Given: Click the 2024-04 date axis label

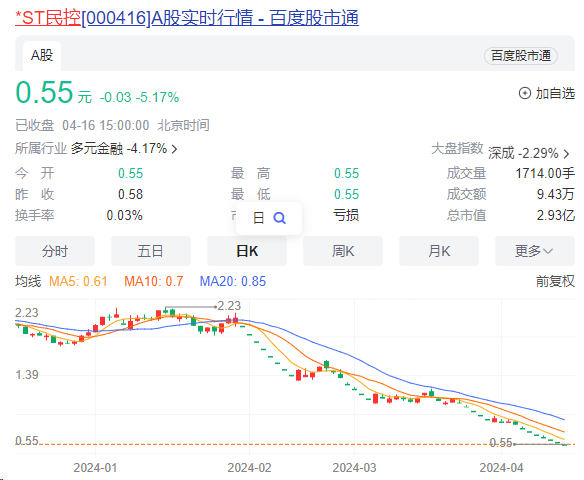Looking at the screenshot, I should pyautogui.click(x=501, y=468).
